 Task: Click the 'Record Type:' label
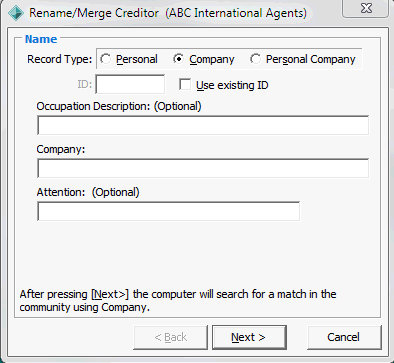tap(60, 59)
